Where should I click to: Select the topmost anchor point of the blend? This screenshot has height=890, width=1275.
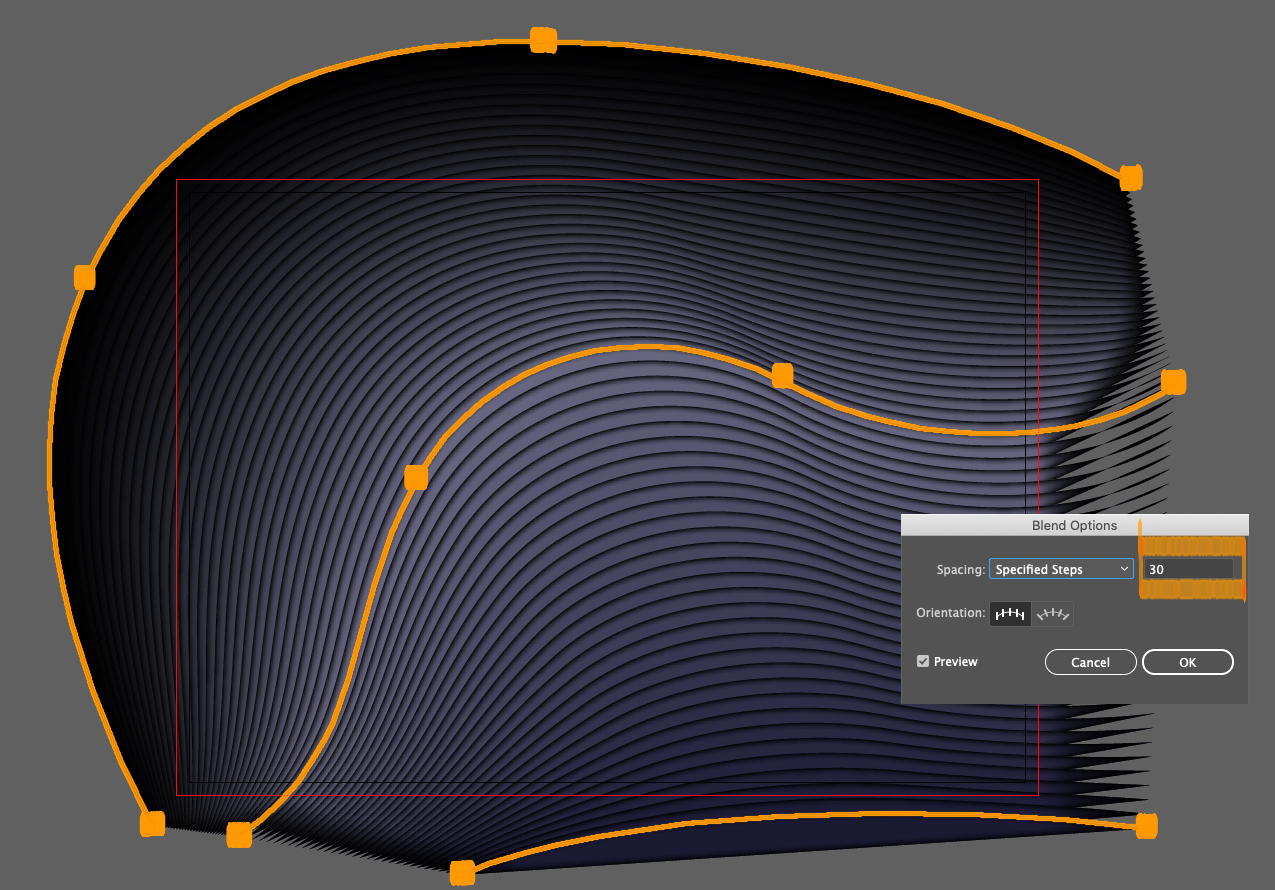pos(543,38)
